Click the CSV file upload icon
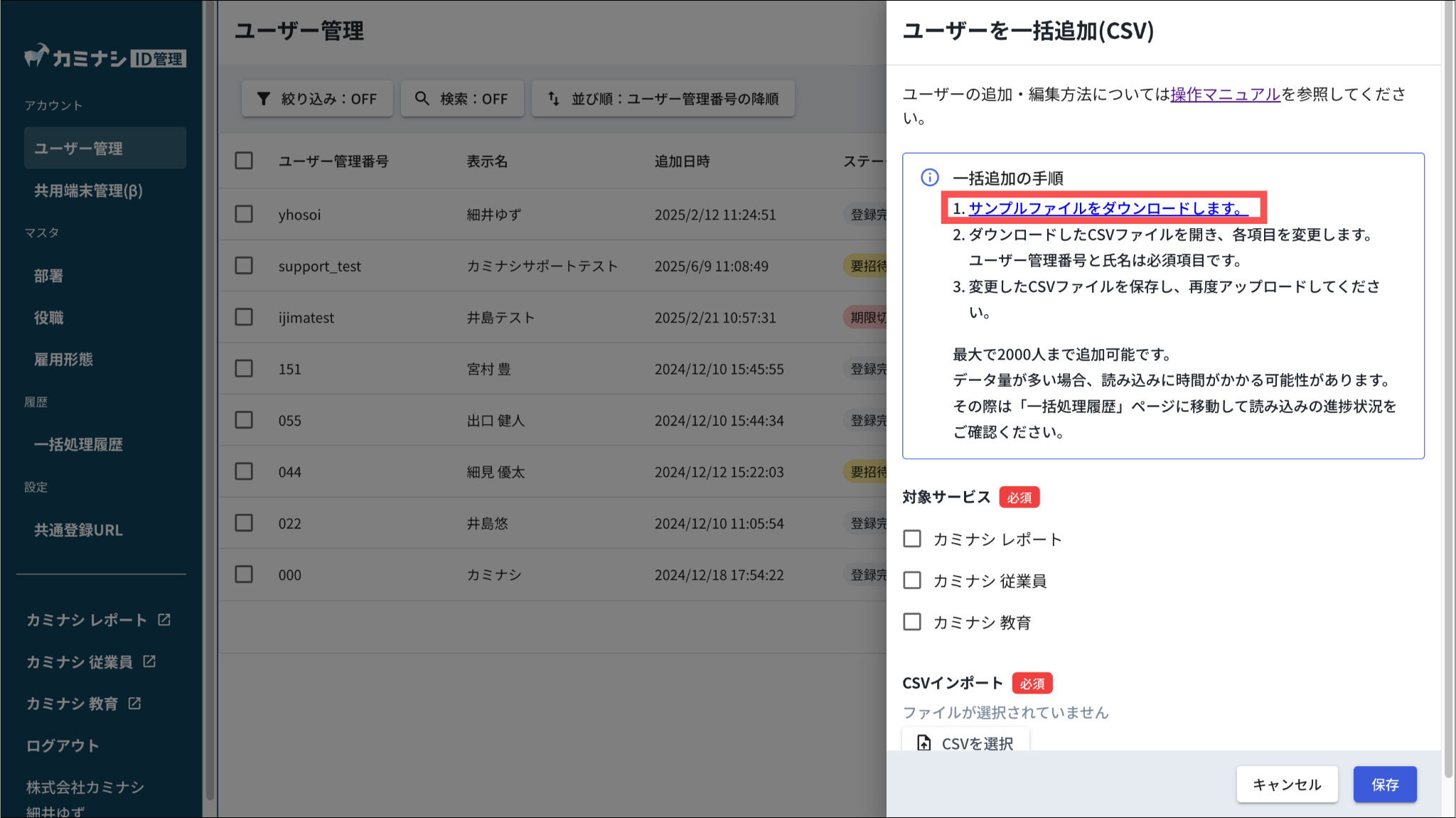This screenshot has width=1456, height=818. (924, 743)
